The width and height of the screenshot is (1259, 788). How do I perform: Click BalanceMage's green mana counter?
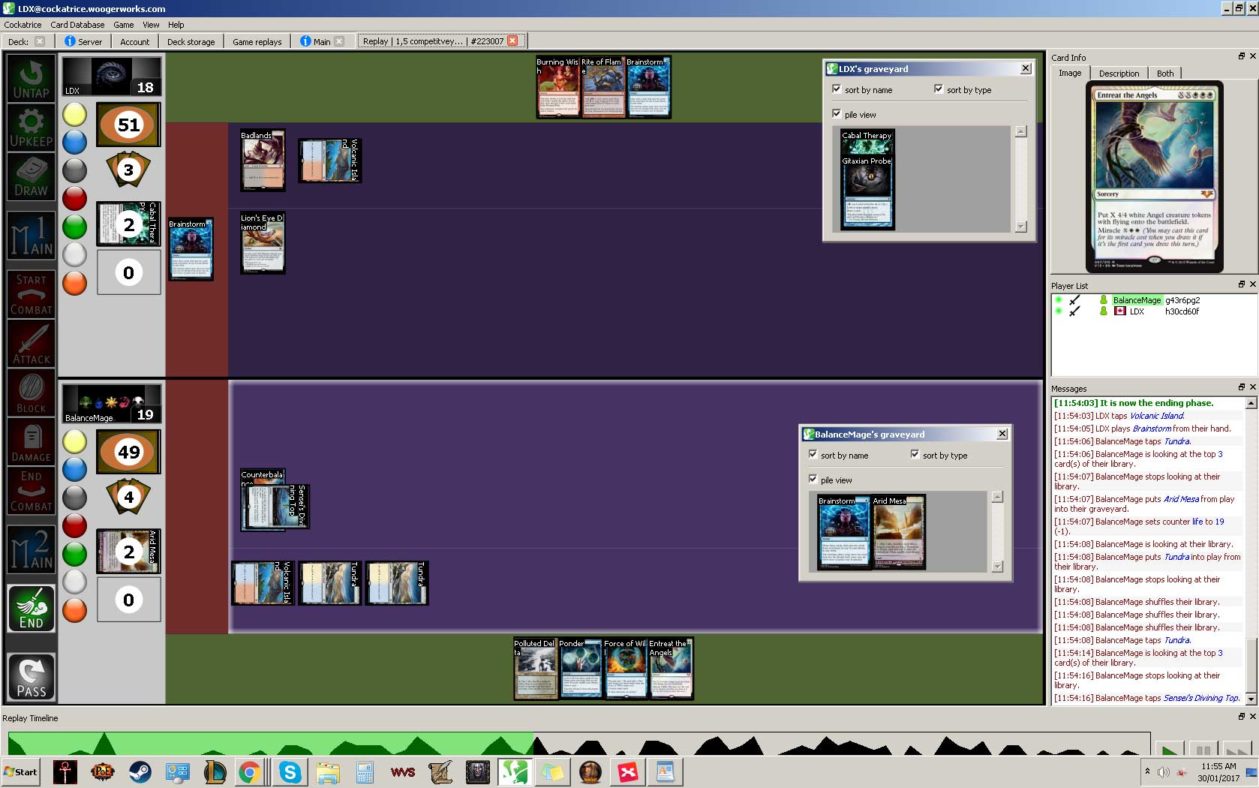point(75,554)
